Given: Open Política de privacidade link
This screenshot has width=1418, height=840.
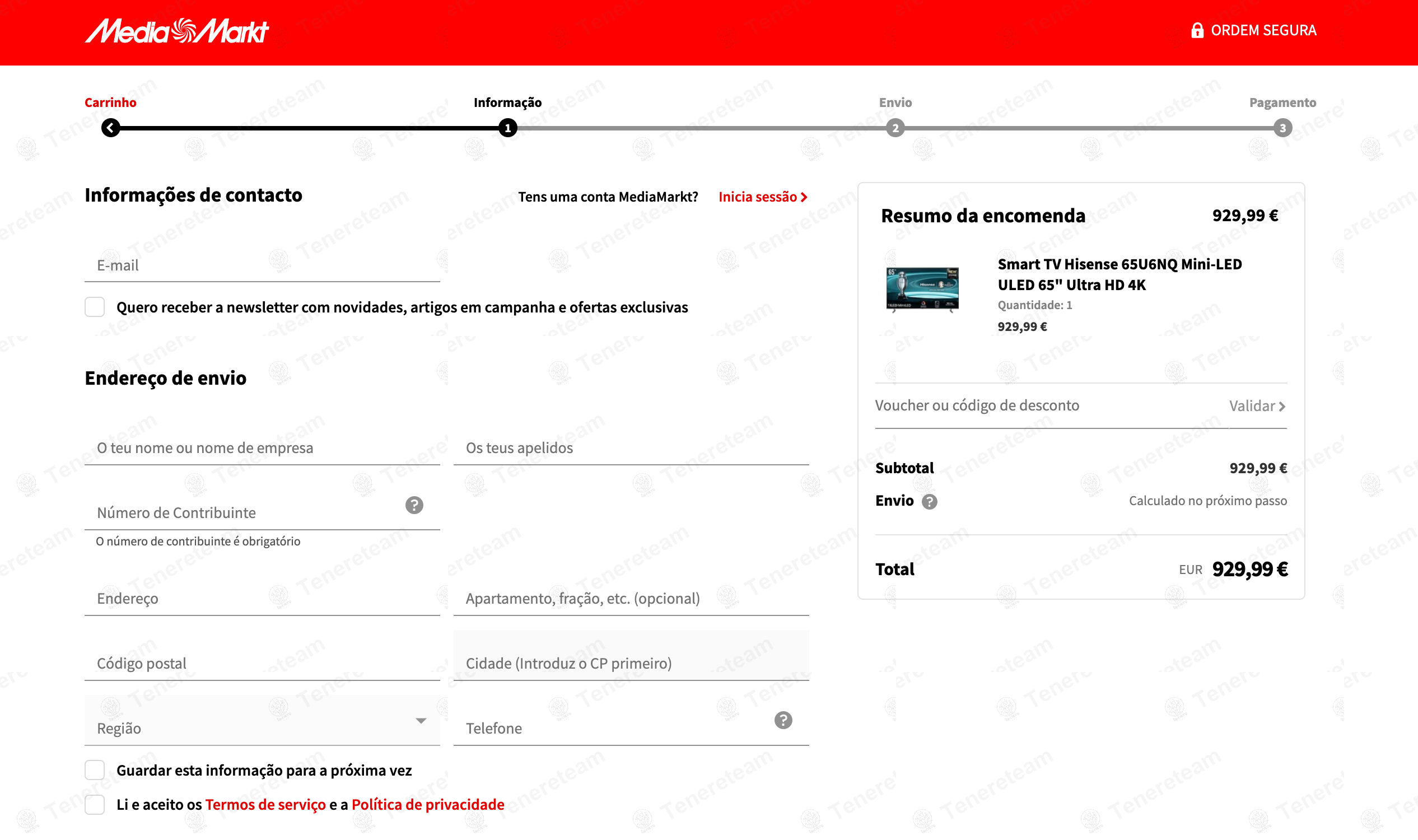Looking at the screenshot, I should pos(427,804).
